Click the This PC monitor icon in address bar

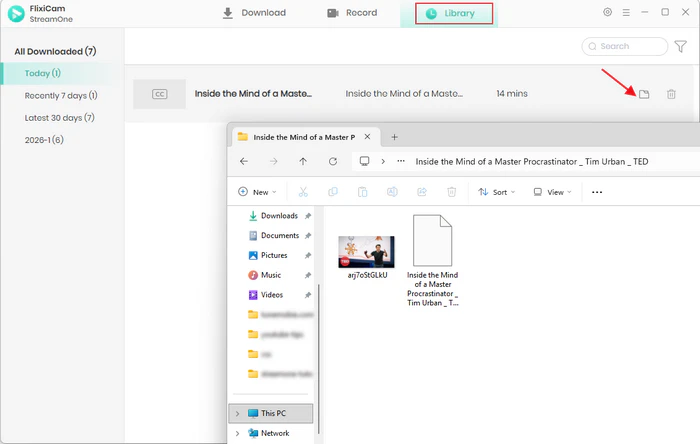364,161
